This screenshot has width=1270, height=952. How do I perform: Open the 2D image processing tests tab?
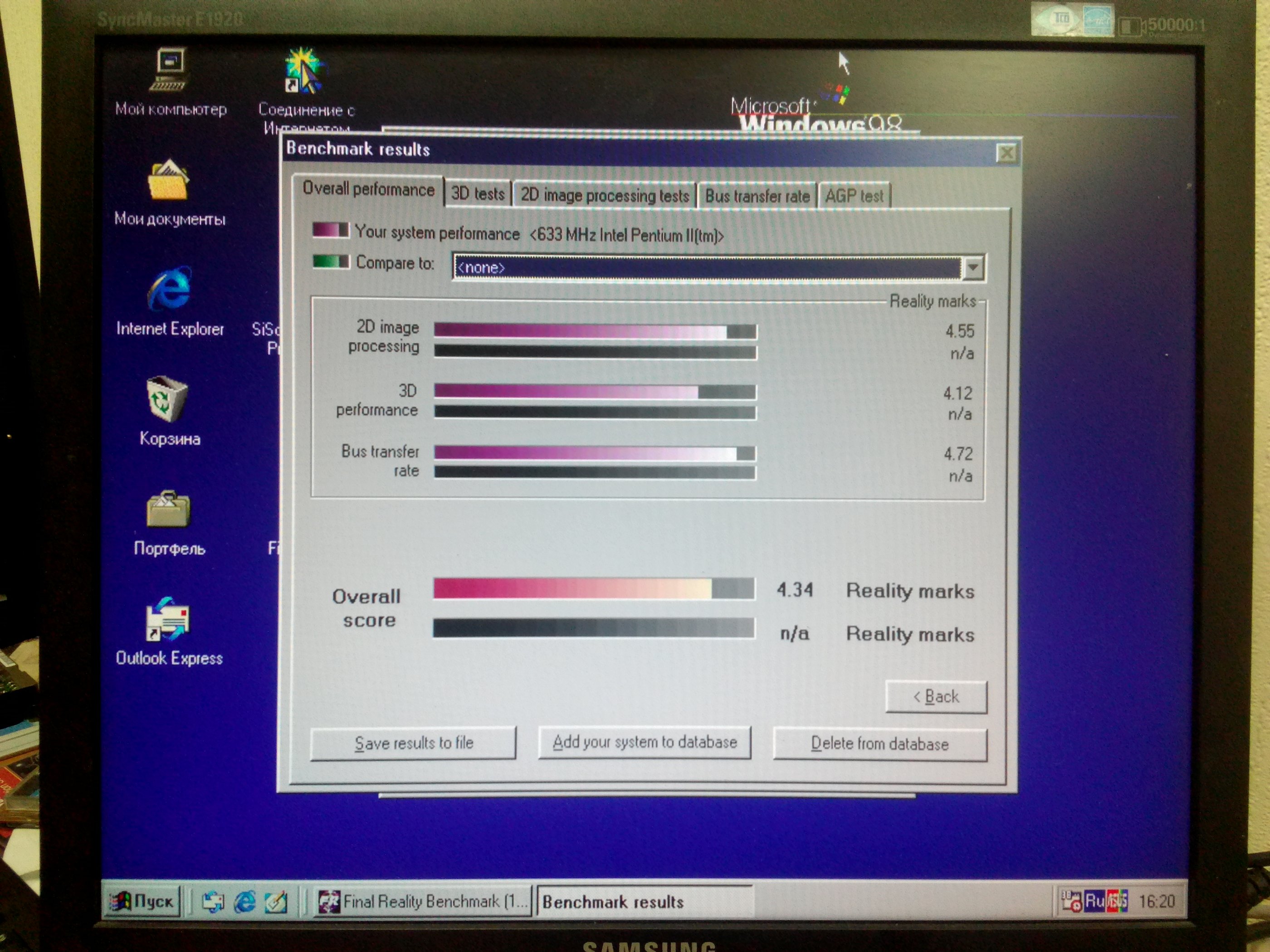[604, 195]
